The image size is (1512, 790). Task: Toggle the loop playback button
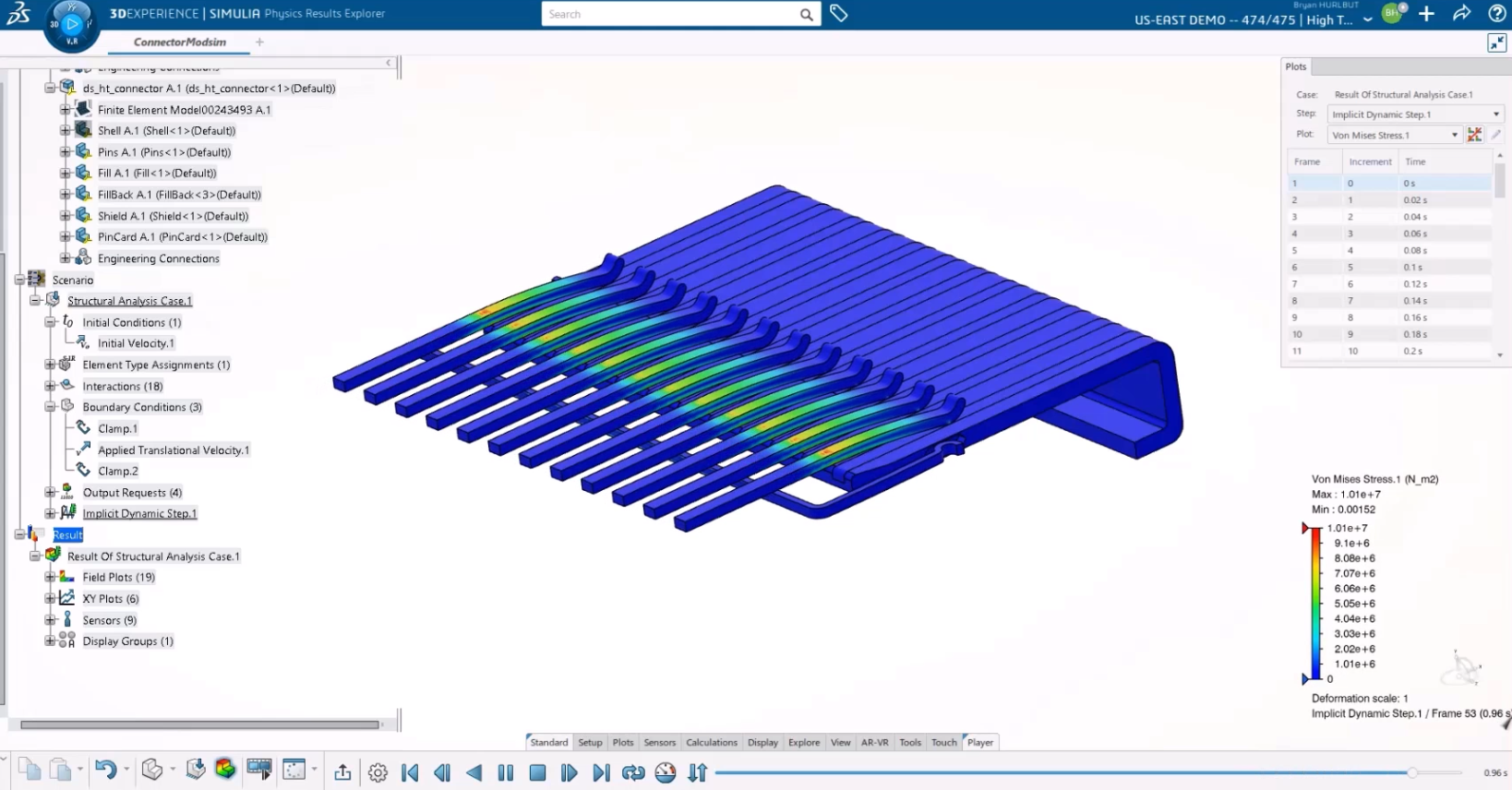(633, 773)
